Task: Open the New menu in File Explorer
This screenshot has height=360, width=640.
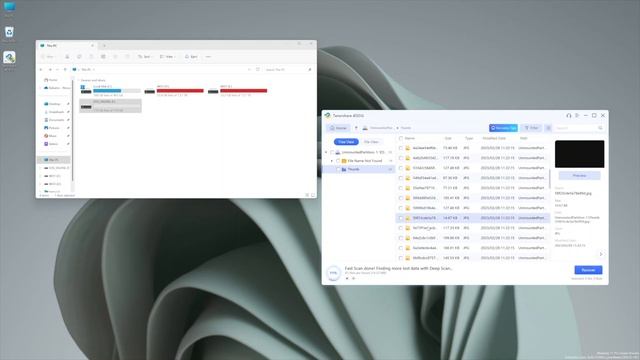Action: click(48, 57)
